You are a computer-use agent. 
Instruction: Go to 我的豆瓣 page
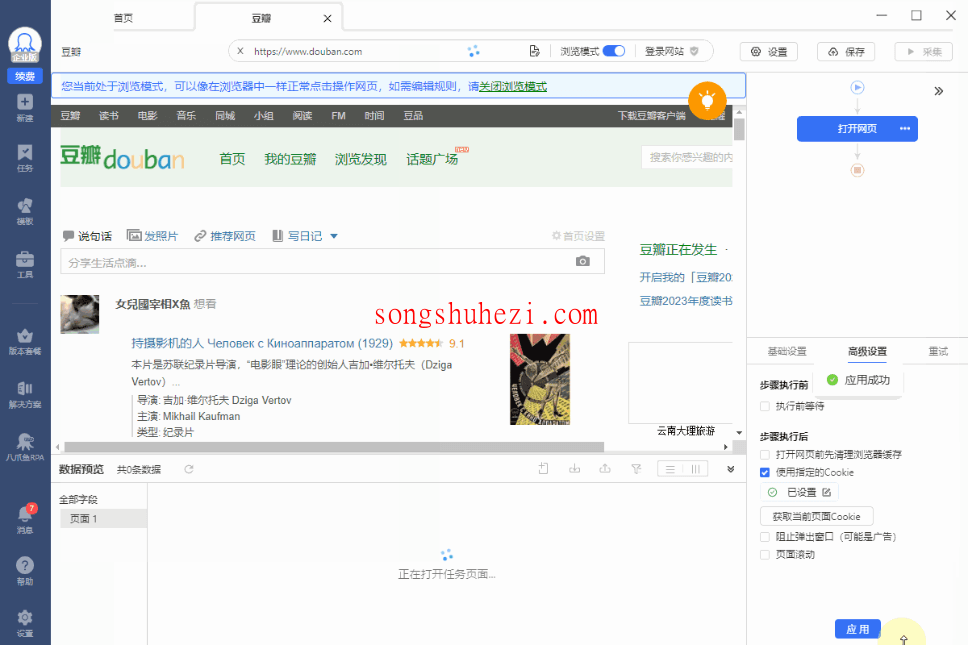[290, 160]
